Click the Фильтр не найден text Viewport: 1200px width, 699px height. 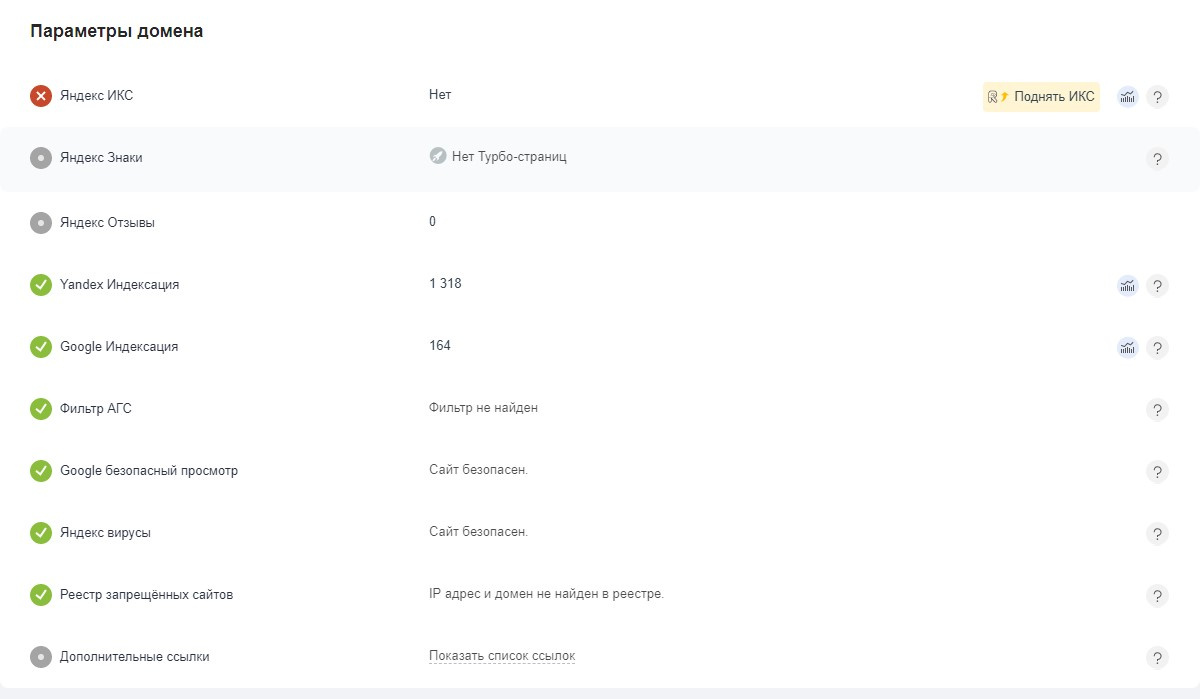pos(484,408)
